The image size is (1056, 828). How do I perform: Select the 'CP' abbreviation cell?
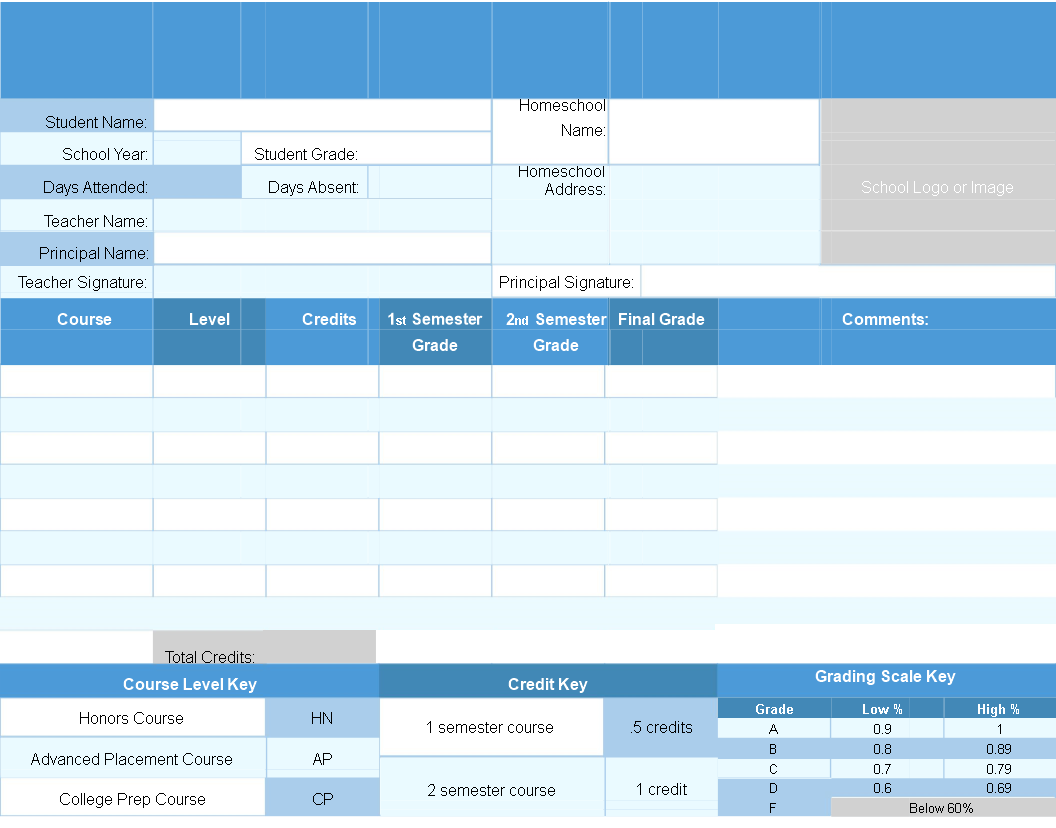point(322,798)
